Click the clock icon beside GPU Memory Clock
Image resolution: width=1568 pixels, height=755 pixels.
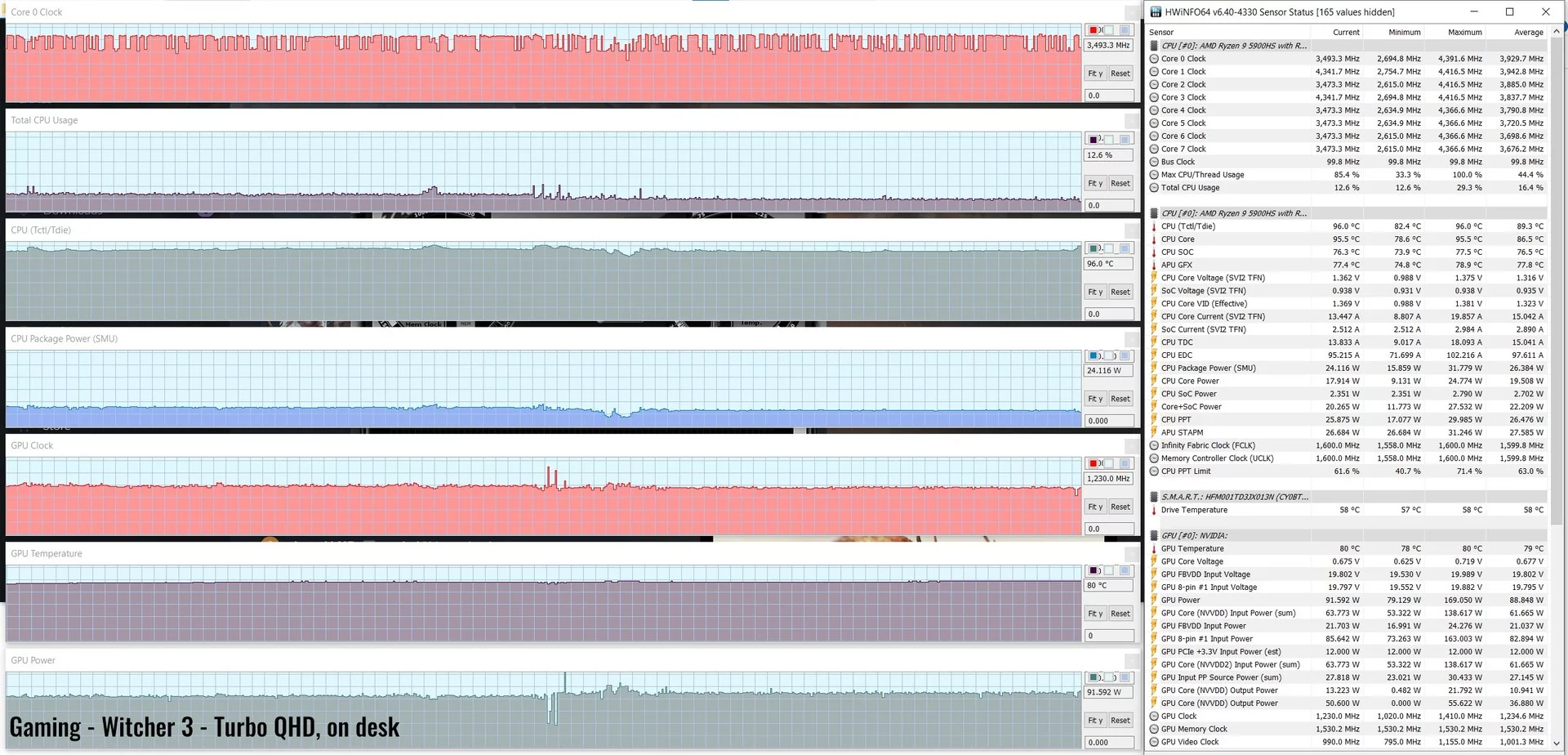[1154, 729]
